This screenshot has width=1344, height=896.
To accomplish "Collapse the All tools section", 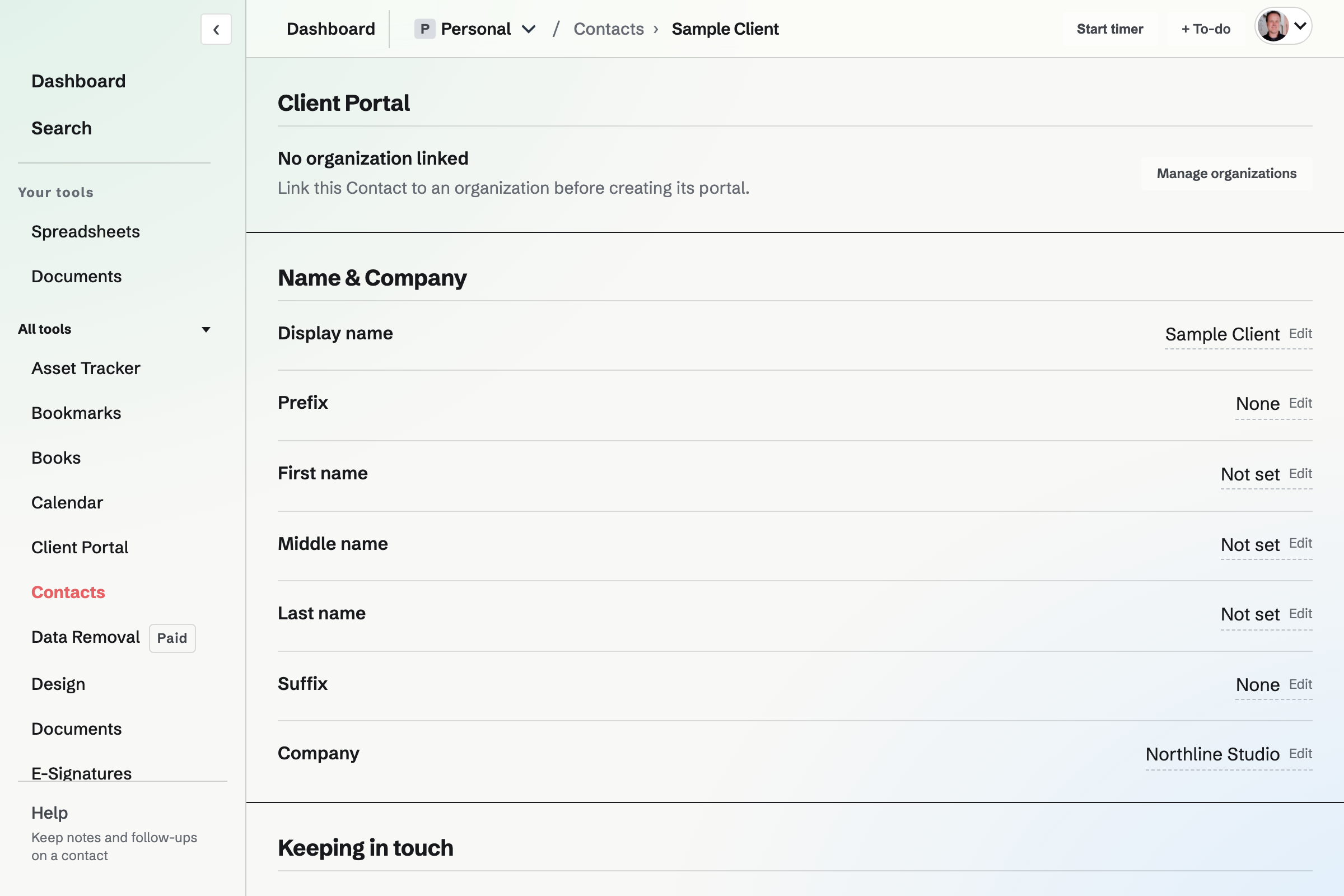I will (x=206, y=329).
